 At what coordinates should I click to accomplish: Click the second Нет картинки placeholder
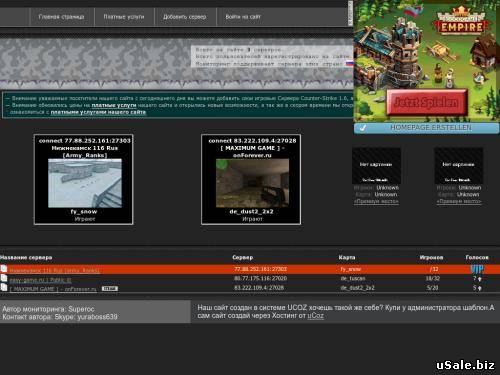point(459,166)
